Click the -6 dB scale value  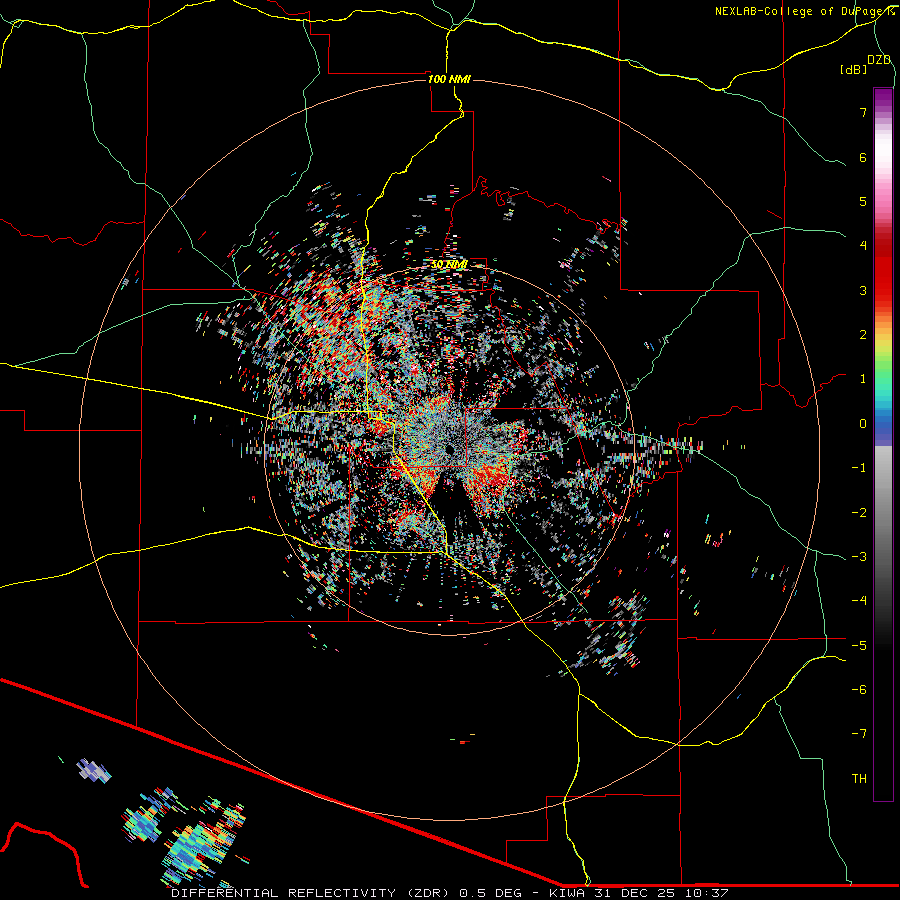pos(859,690)
